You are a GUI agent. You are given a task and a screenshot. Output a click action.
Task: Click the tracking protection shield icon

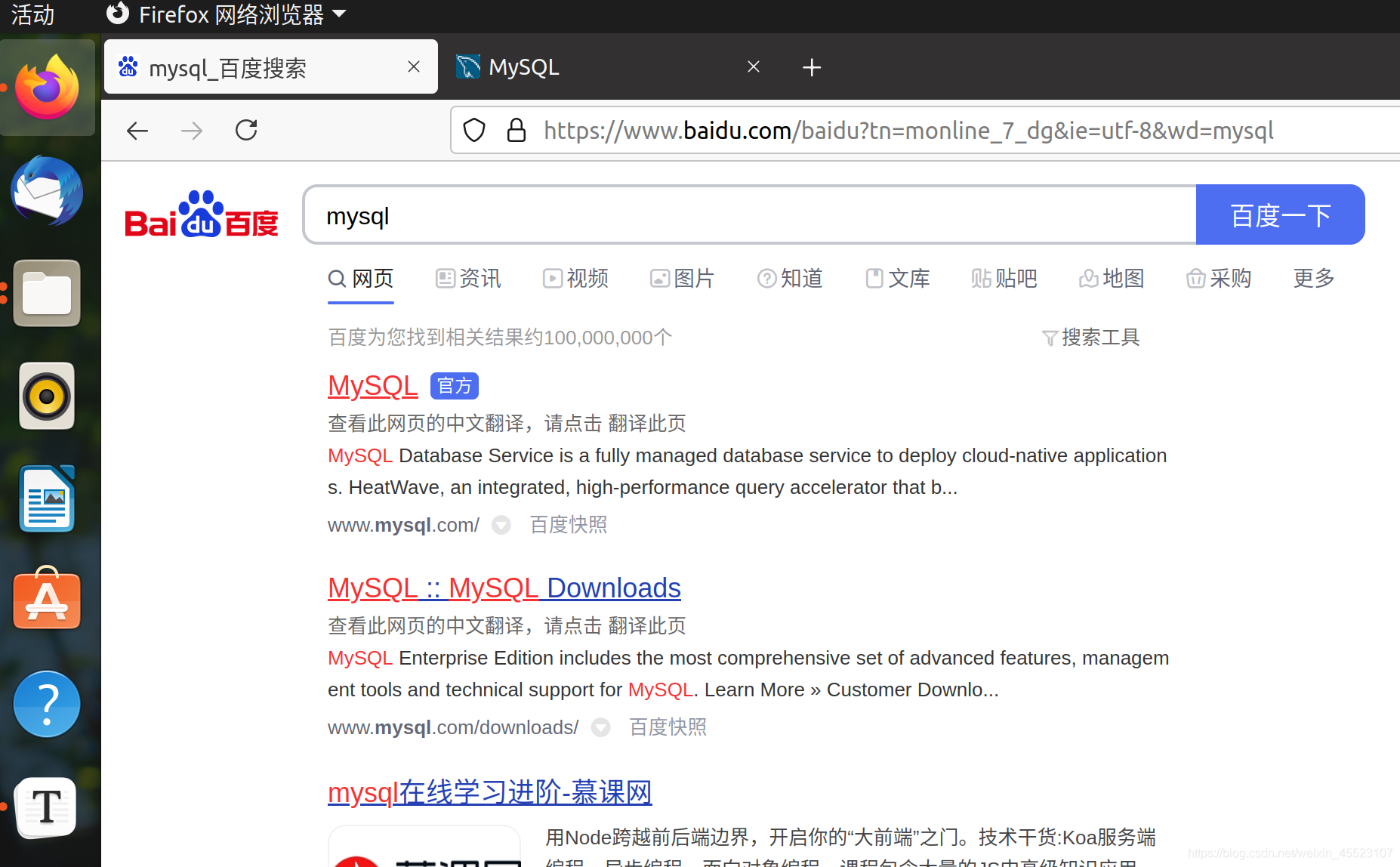coord(474,131)
